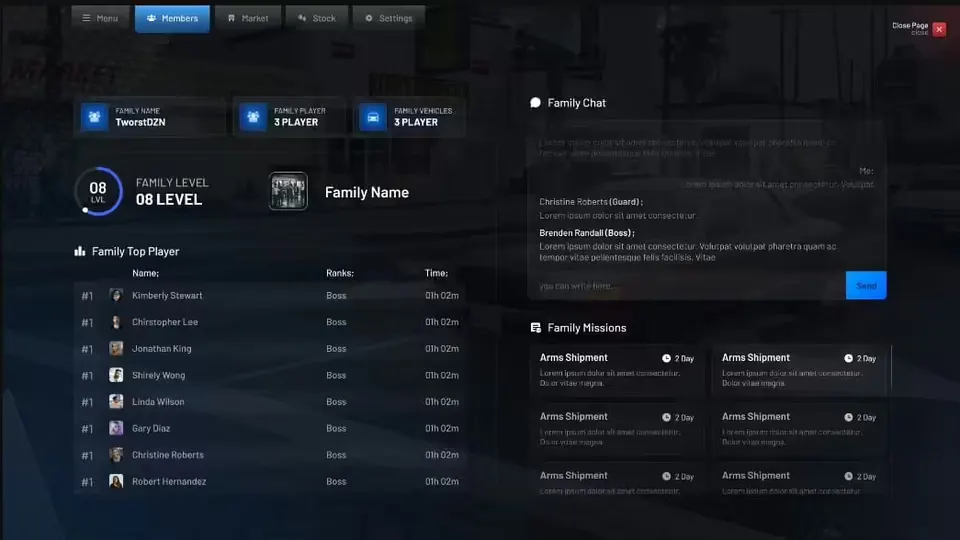The height and width of the screenshot is (540, 960).
Task: Click the Family Player people icon
Action: pos(253,116)
